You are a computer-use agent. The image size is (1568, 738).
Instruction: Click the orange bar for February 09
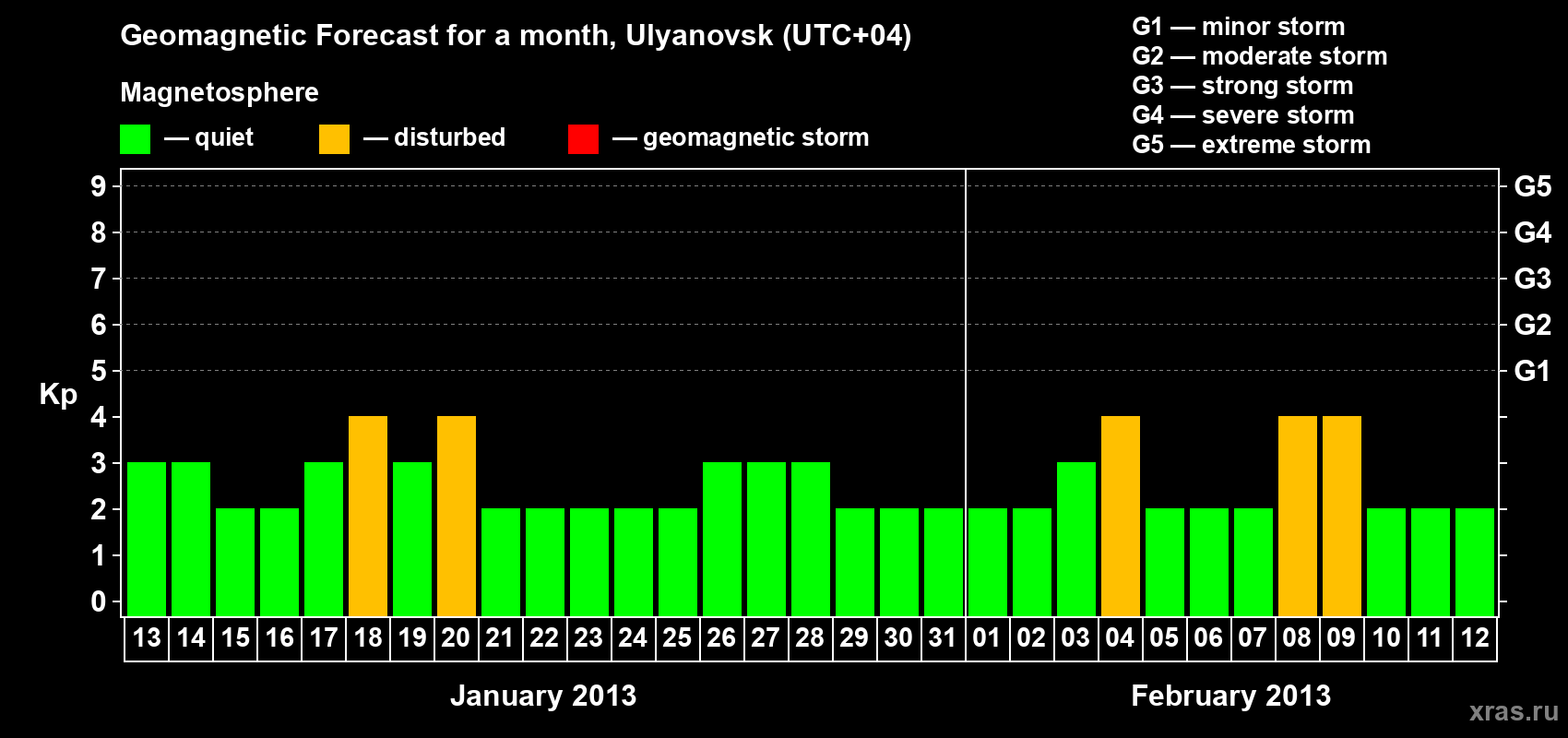click(1342, 516)
